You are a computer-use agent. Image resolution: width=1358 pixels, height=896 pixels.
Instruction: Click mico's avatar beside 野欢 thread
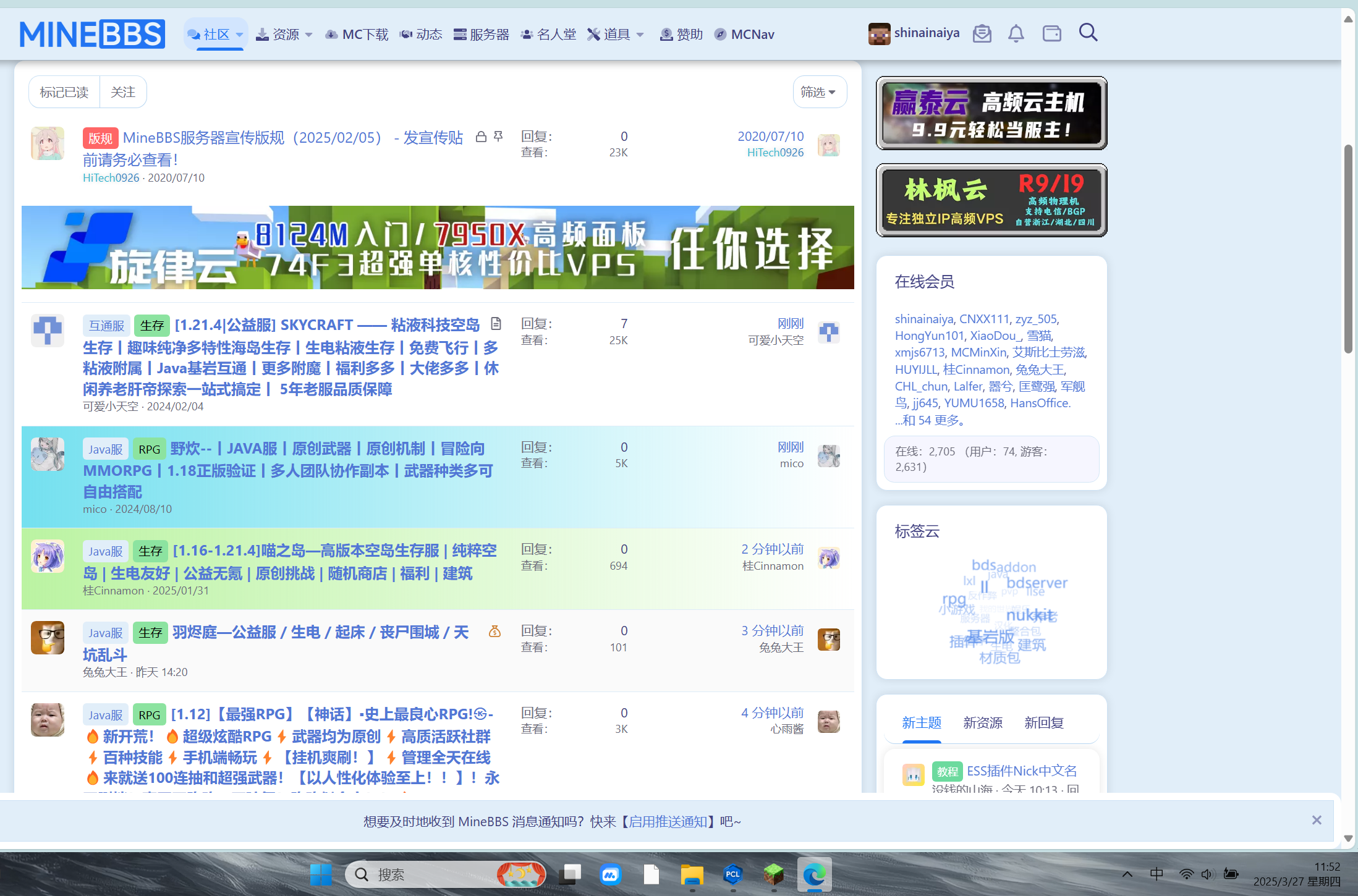click(48, 454)
